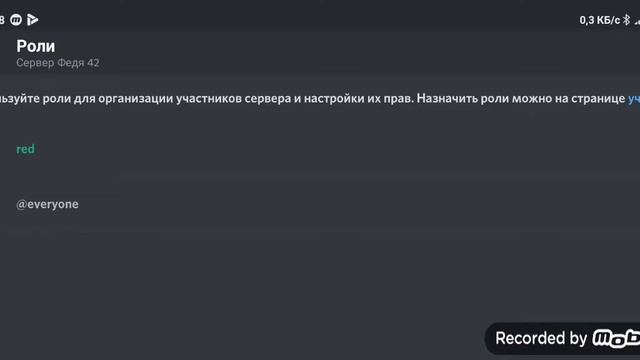The image size is (640, 360).
Task: Tap the Bluetooth status icon
Action: [x=627, y=20]
